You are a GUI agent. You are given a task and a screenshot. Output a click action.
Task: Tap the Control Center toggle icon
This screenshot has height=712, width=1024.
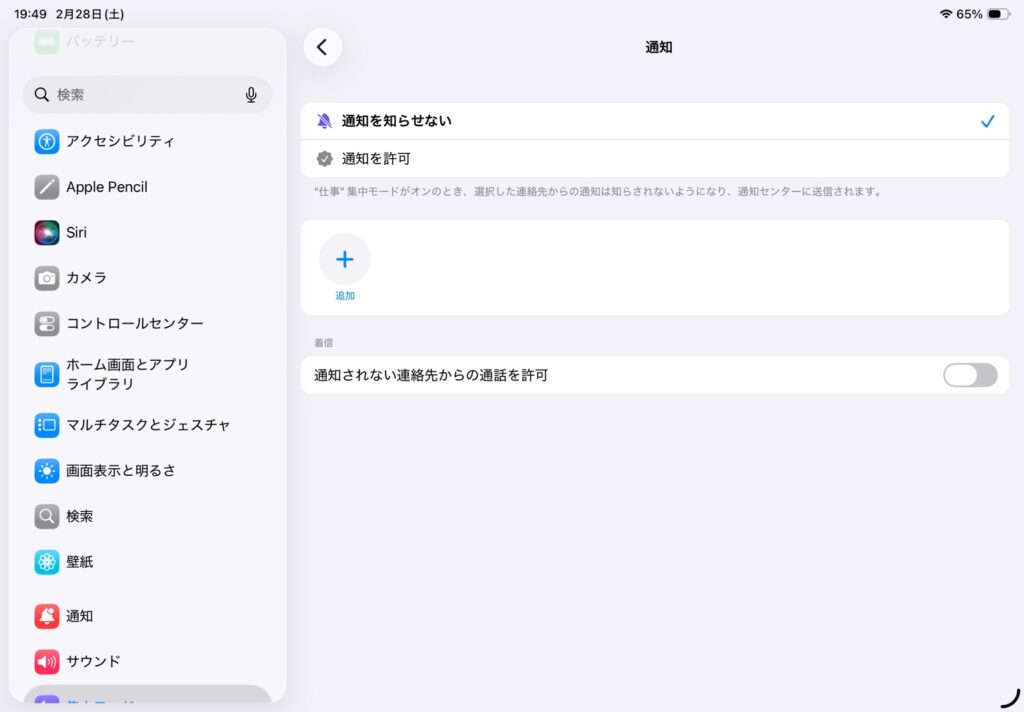tap(47, 324)
